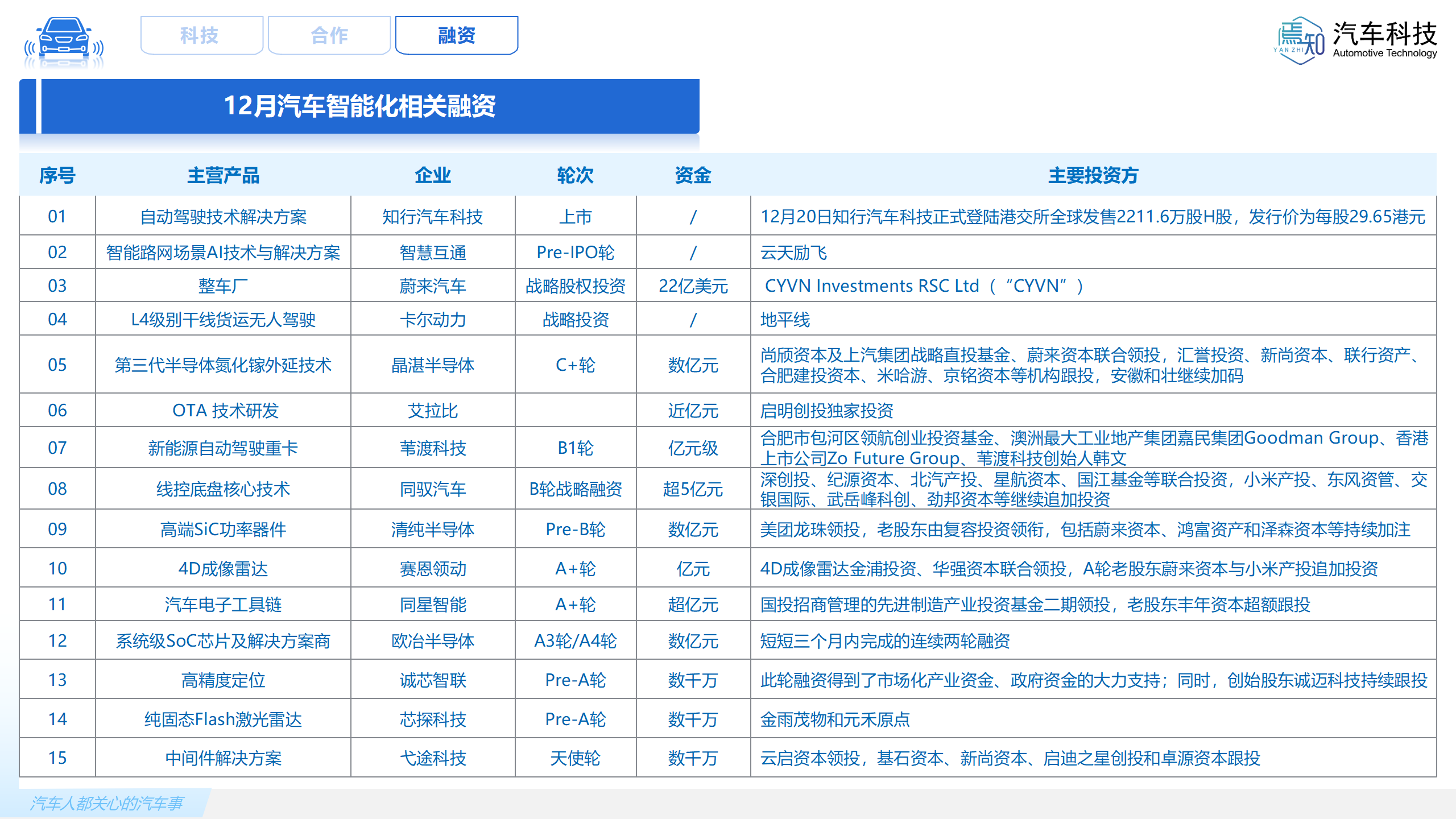The height and width of the screenshot is (819, 1456).
Task: Click the 亿元级 funding cell
Action: [x=693, y=448]
